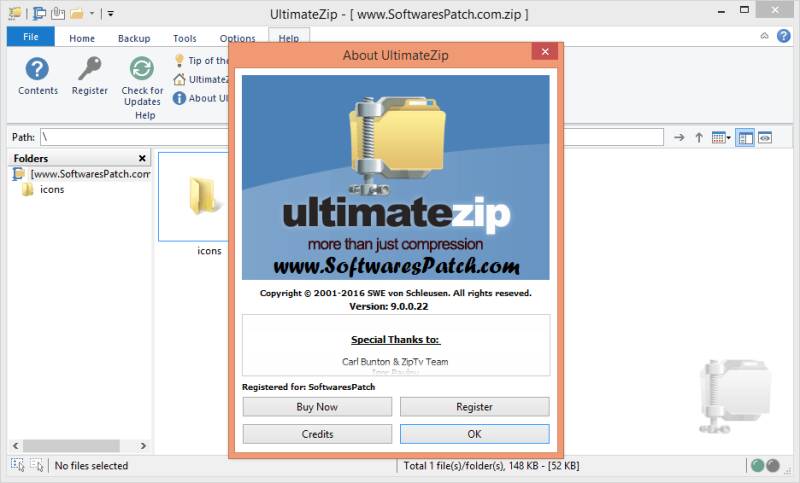Click the gray status indicator circle
800x483 pixels.
(773, 465)
